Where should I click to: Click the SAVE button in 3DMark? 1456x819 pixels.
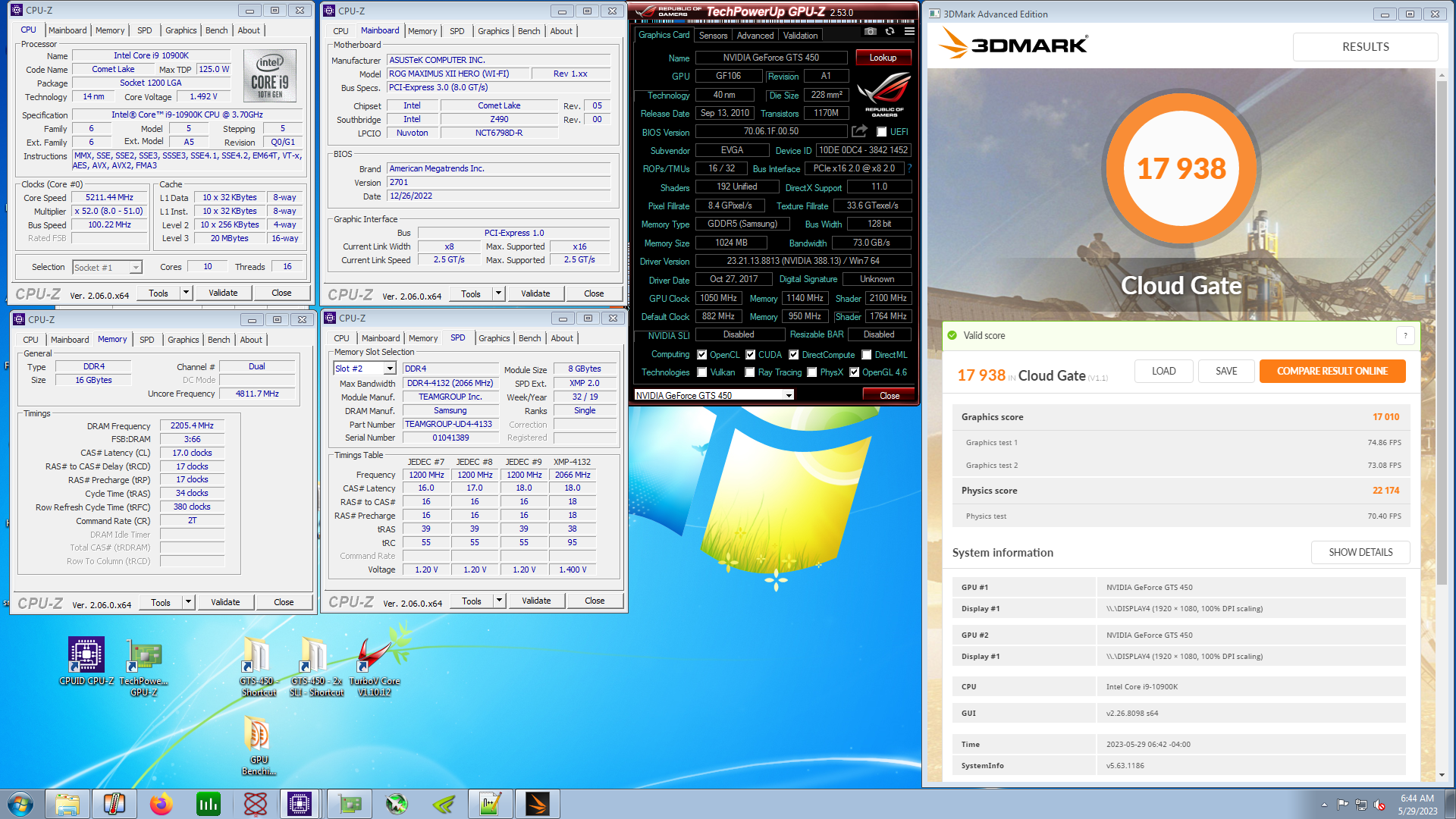(x=1226, y=371)
